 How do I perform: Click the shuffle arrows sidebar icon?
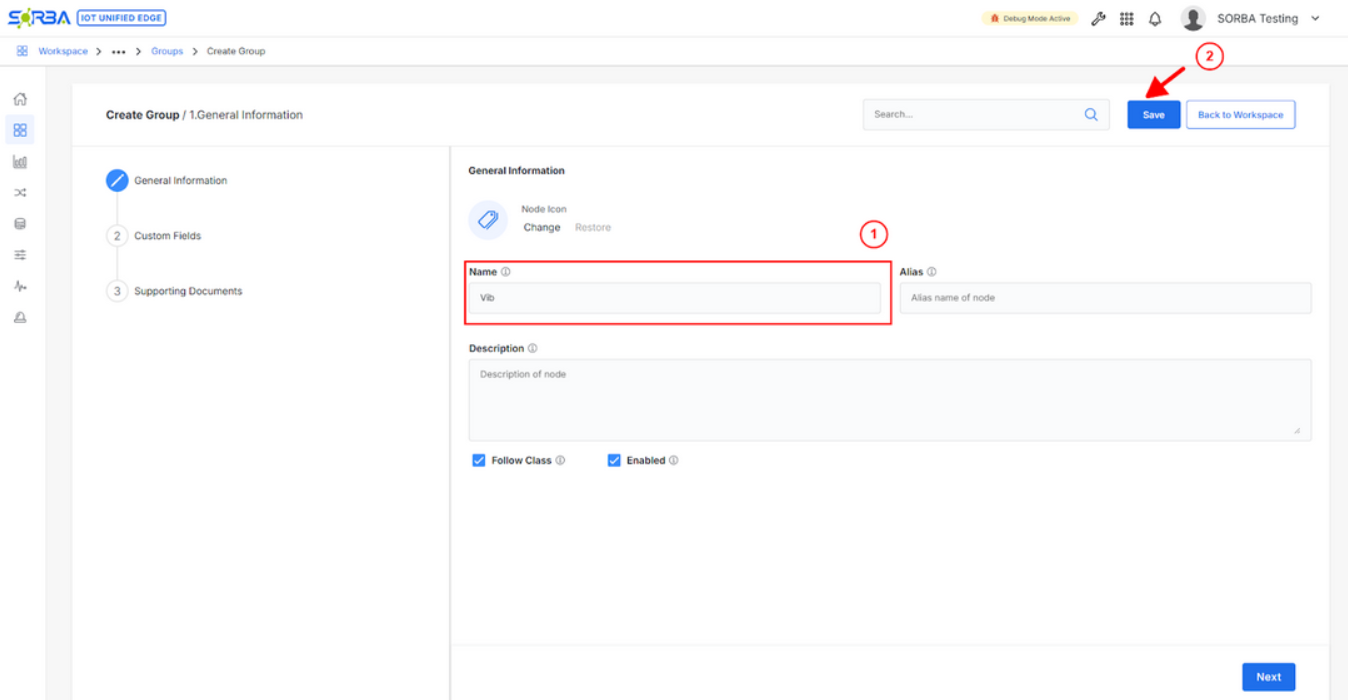(x=19, y=192)
